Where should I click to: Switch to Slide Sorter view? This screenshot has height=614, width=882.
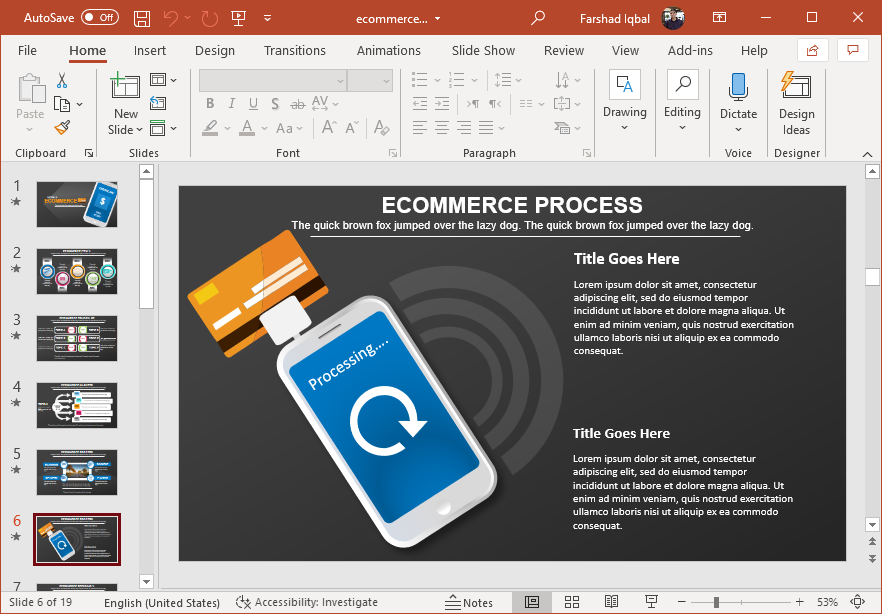click(572, 602)
